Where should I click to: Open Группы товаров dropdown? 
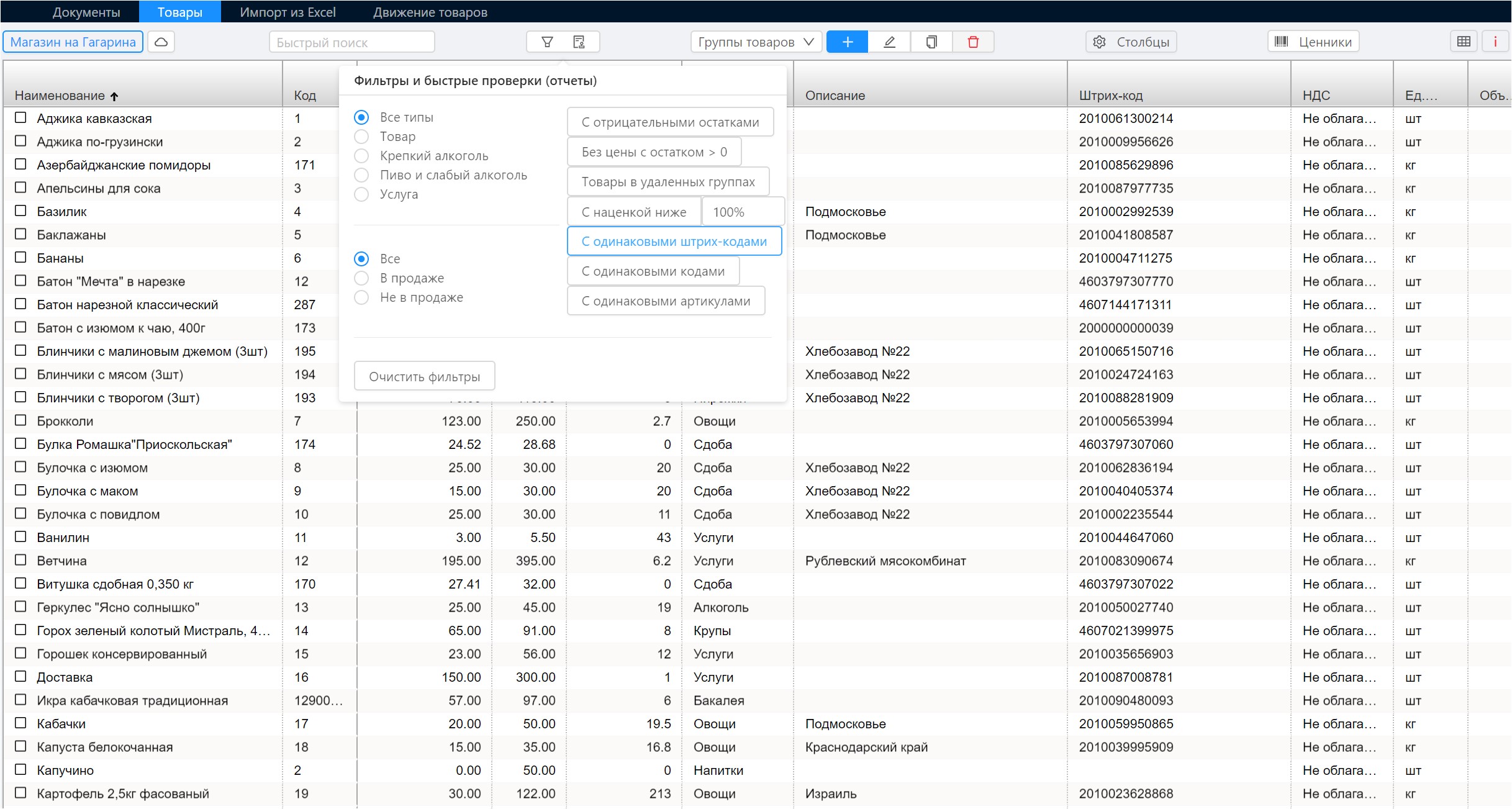tap(756, 42)
